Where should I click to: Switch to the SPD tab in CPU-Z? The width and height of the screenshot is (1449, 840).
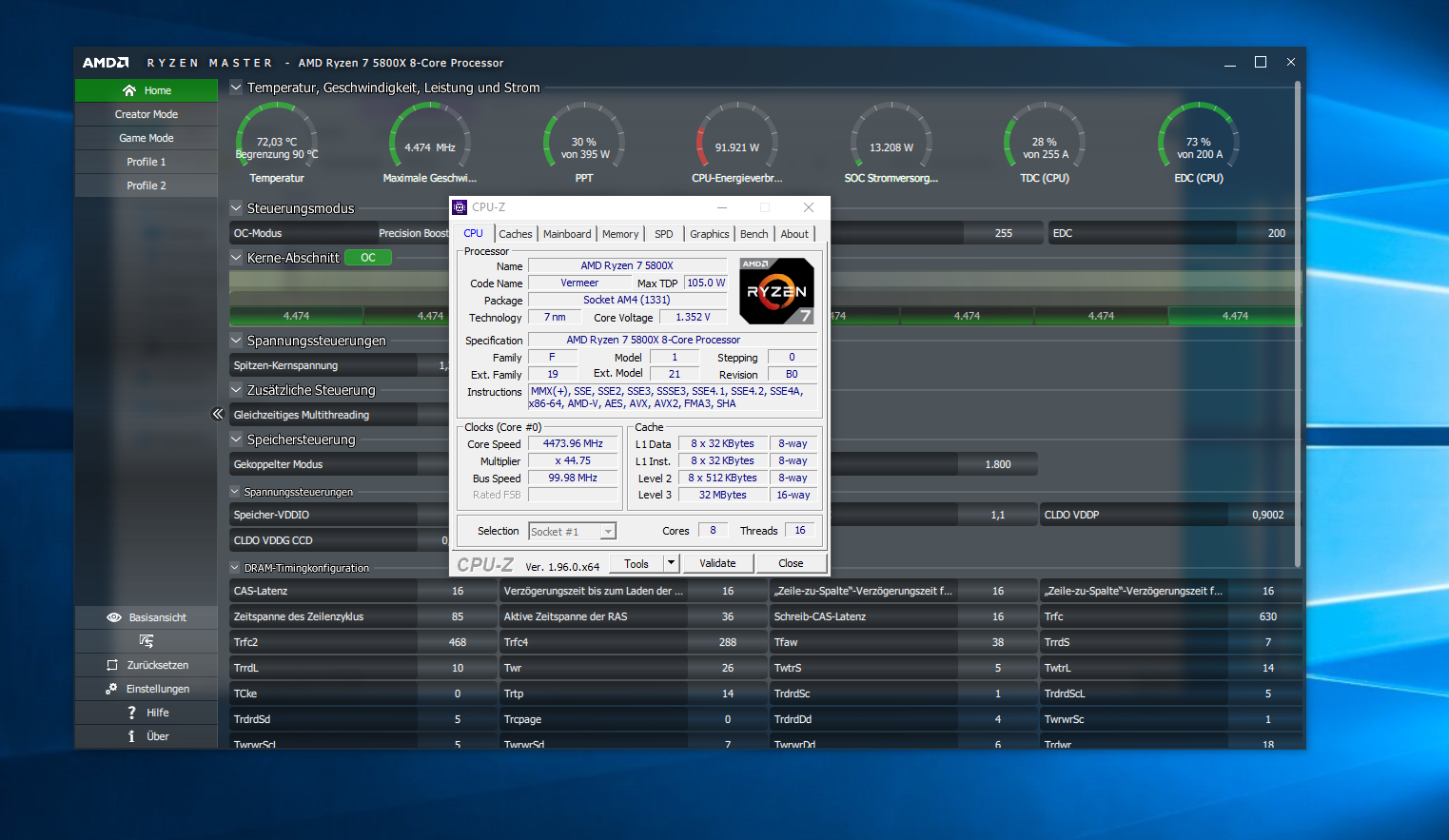[x=664, y=234]
